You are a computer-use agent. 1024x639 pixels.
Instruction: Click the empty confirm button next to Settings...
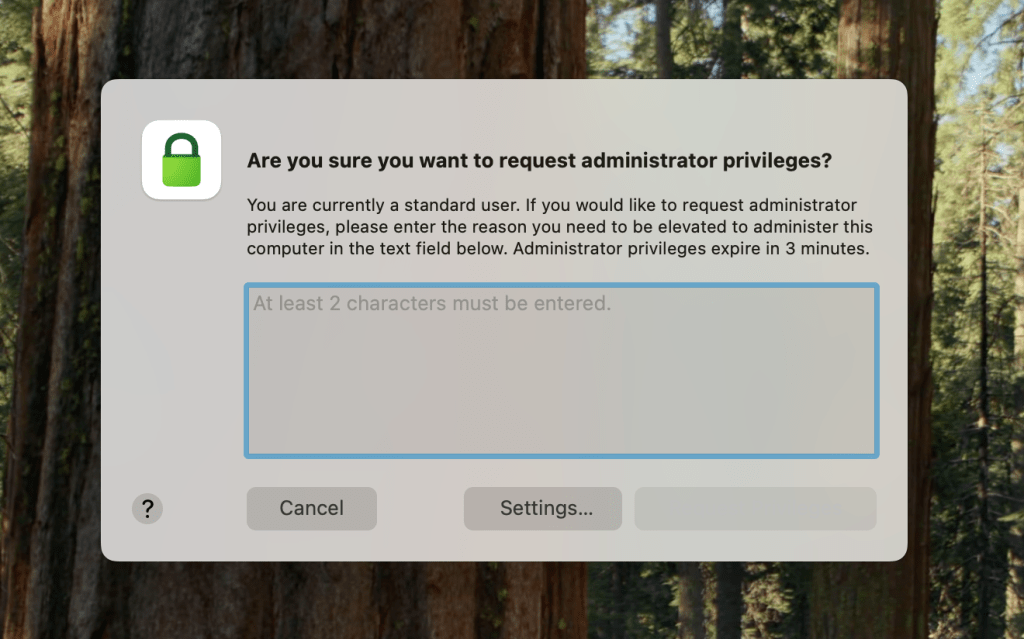click(755, 509)
